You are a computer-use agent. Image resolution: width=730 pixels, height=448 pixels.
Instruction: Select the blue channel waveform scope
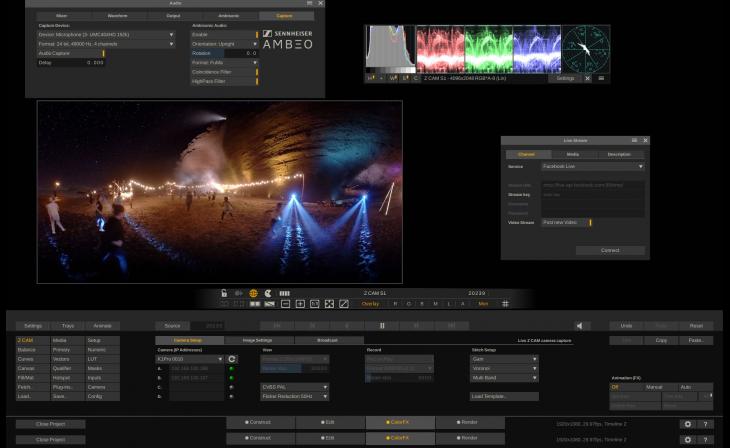pos(537,49)
